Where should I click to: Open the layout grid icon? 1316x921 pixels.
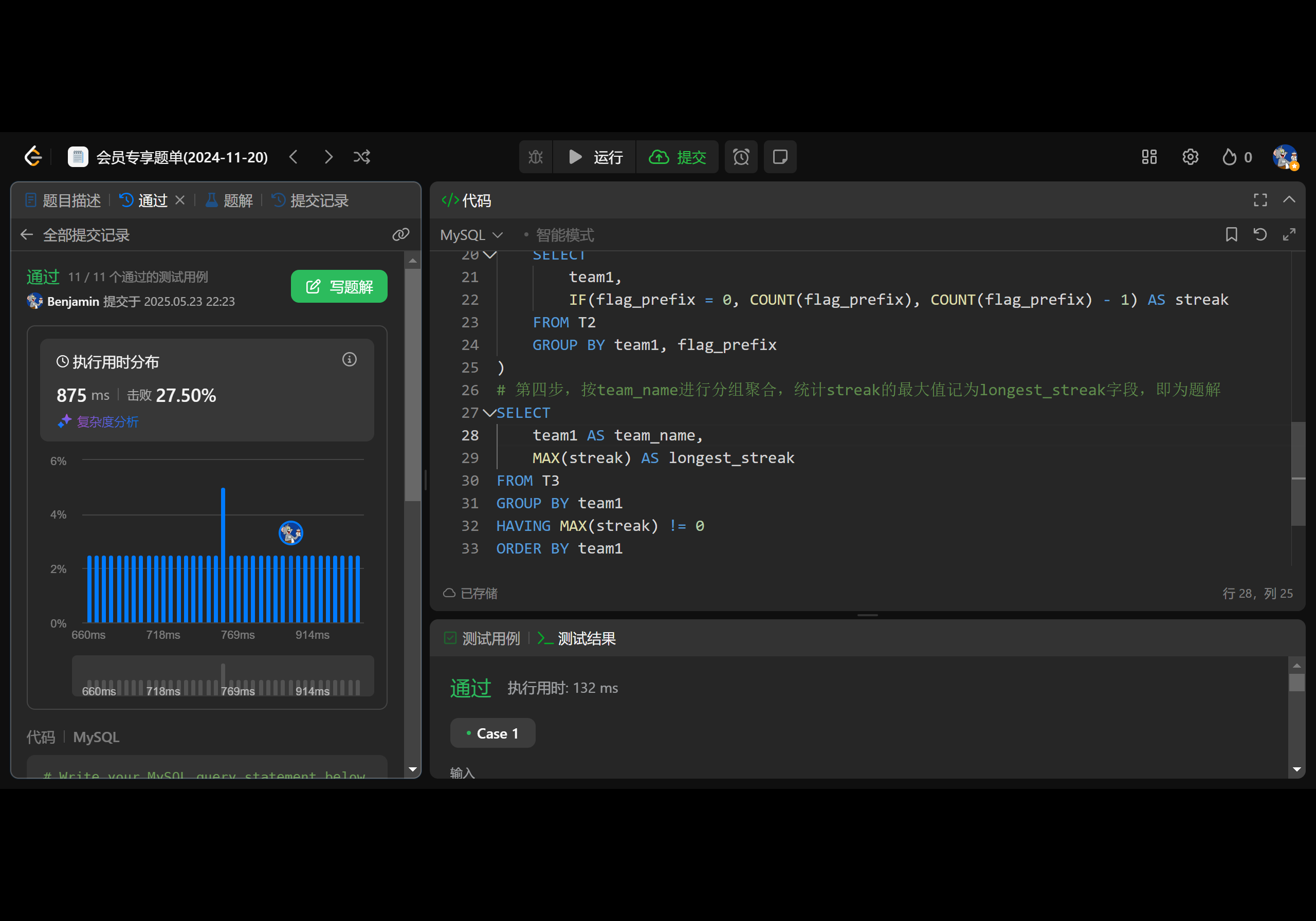(1148, 157)
